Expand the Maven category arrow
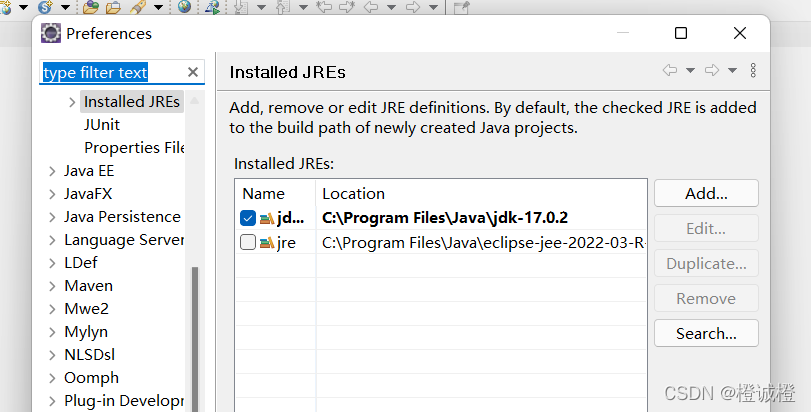The height and width of the screenshot is (412, 811). coord(52,286)
